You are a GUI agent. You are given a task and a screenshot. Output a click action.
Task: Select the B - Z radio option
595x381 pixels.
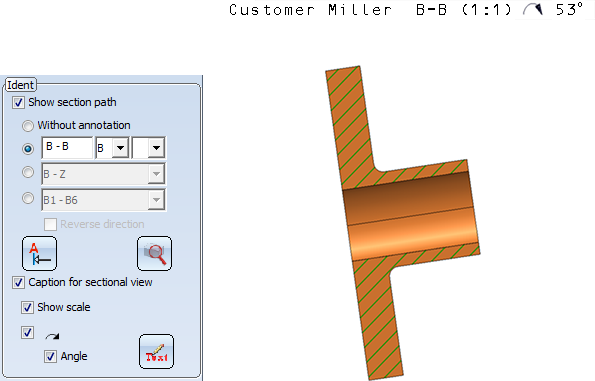pyautogui.click(x=28, y=172)
